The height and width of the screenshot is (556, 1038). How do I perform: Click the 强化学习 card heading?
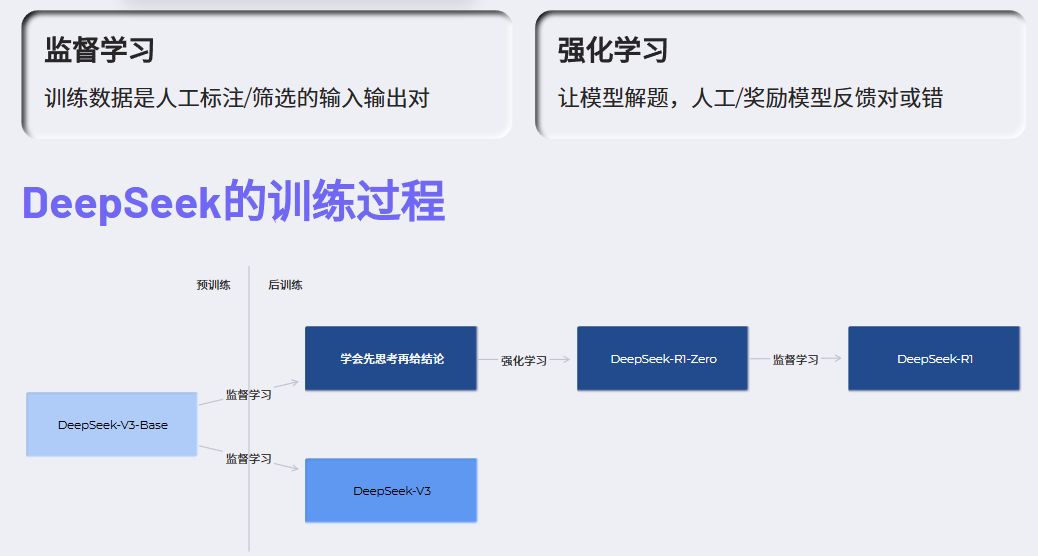[612, 50]
